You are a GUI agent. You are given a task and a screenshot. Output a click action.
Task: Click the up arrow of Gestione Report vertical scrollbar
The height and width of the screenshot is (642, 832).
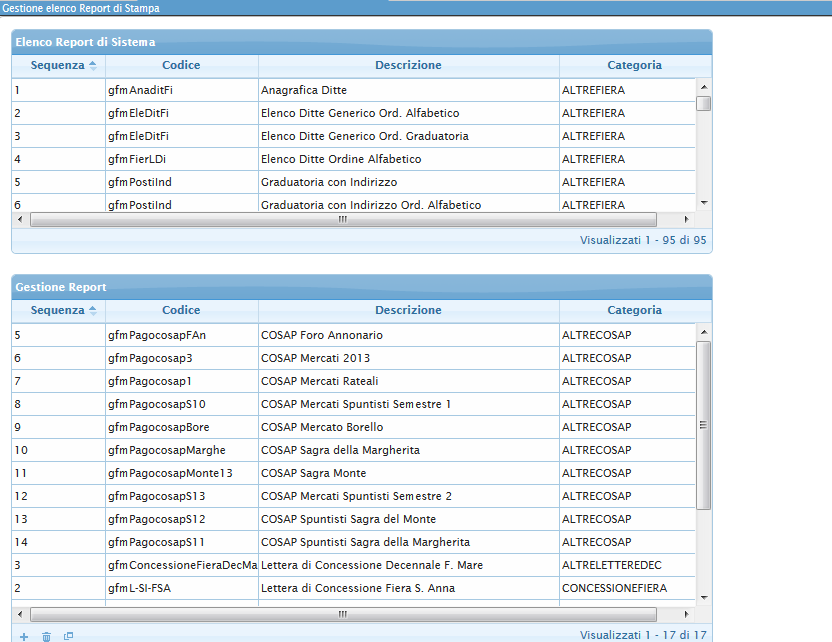(x=704, y=333)
